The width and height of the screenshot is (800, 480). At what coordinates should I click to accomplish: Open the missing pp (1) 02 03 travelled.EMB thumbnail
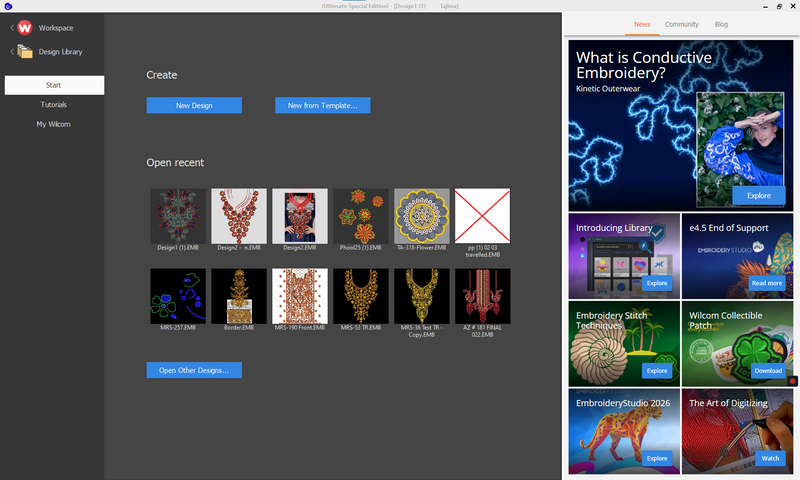(x=483, y=216)
